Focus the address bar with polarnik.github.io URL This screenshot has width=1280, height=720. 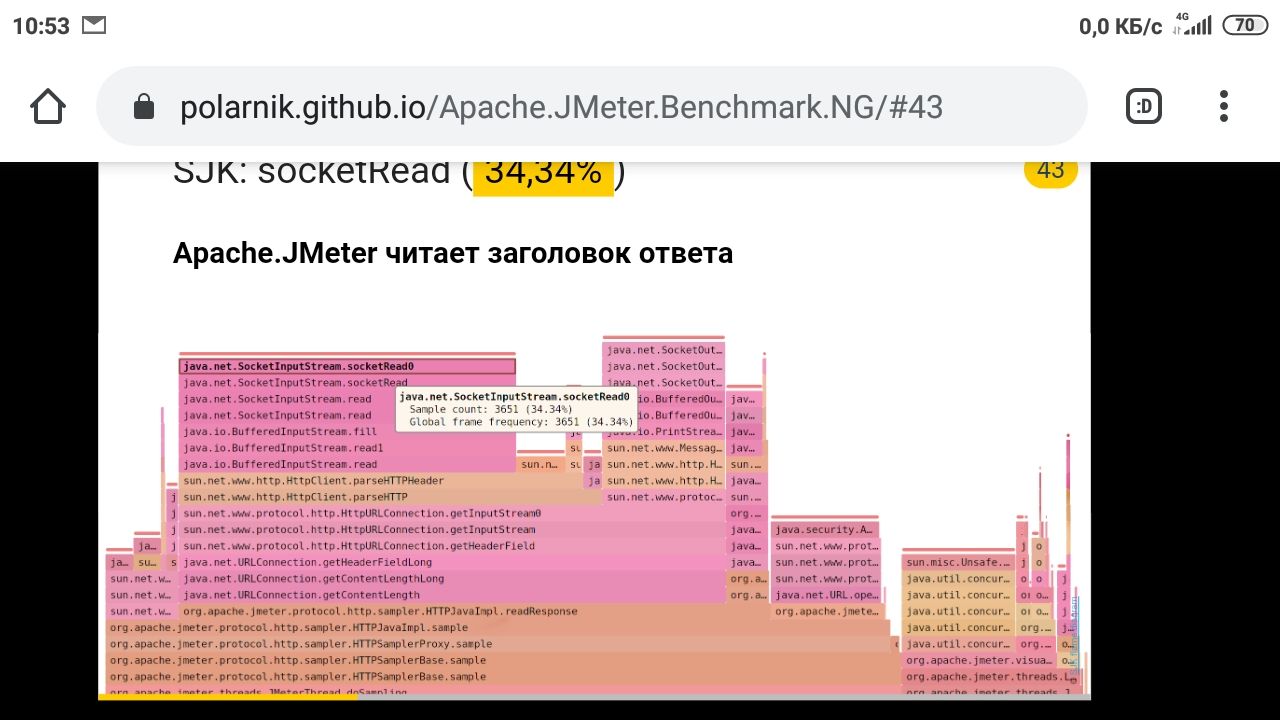591,107
